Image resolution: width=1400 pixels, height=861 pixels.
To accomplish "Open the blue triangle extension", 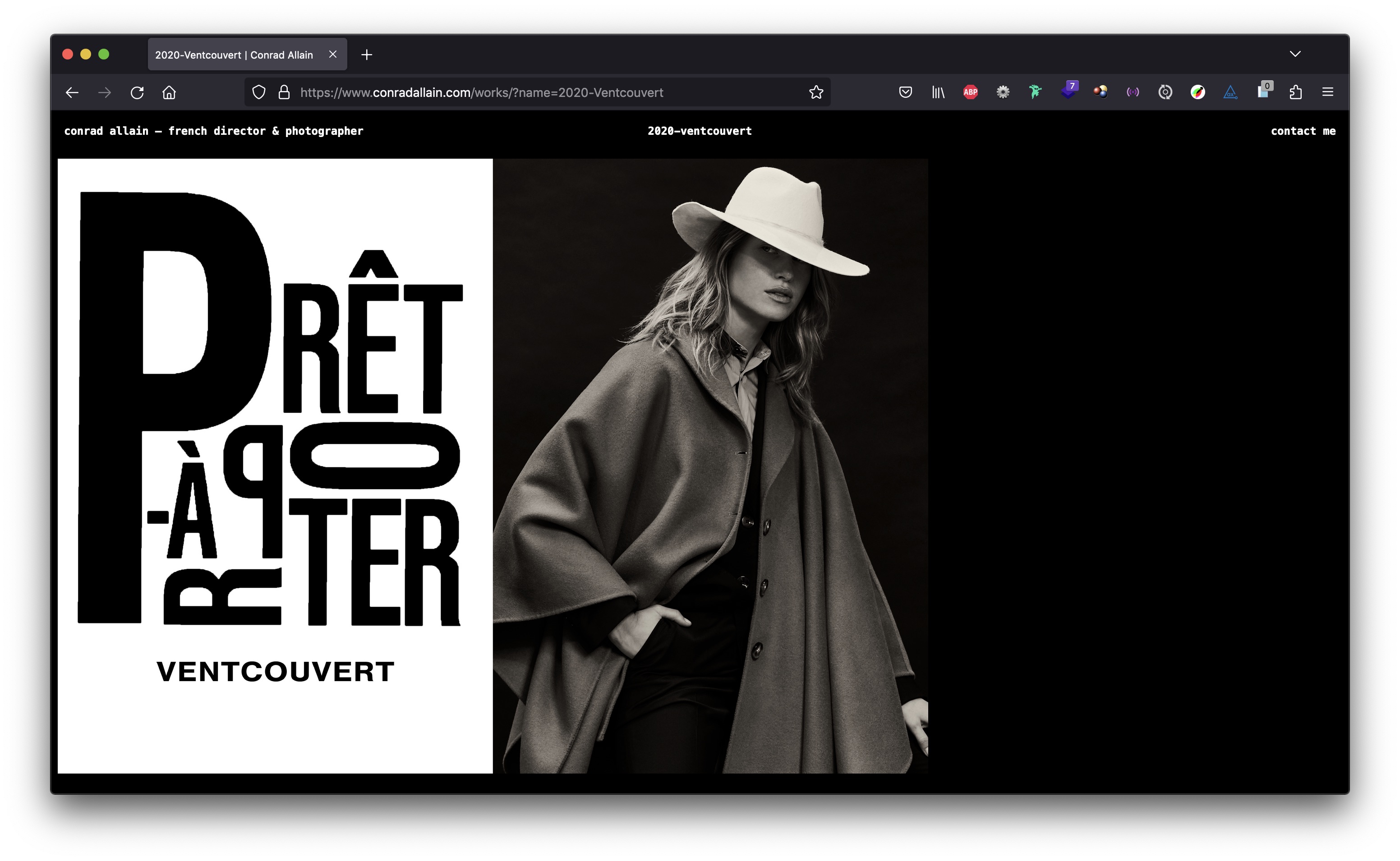I will [1230, 92].
